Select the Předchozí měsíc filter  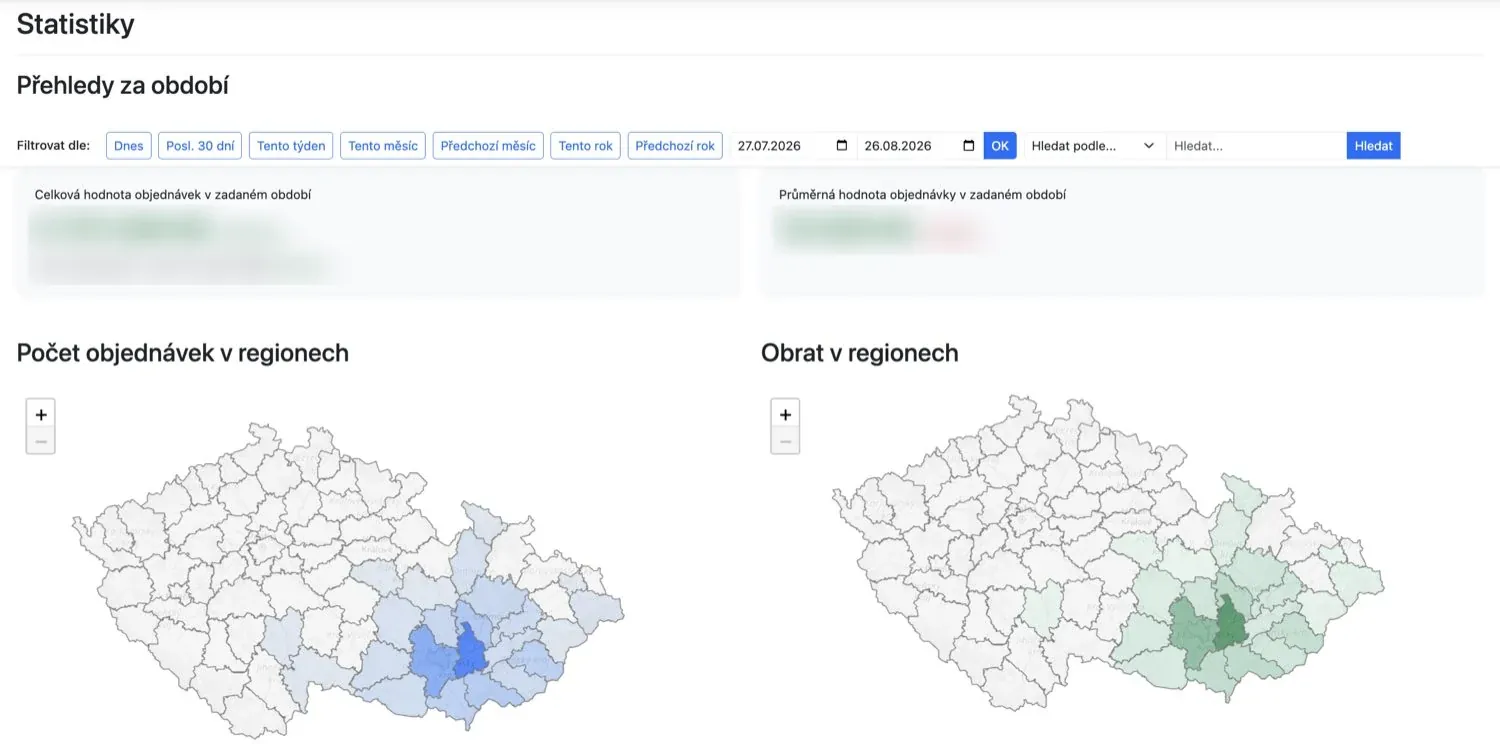[488, 146]
